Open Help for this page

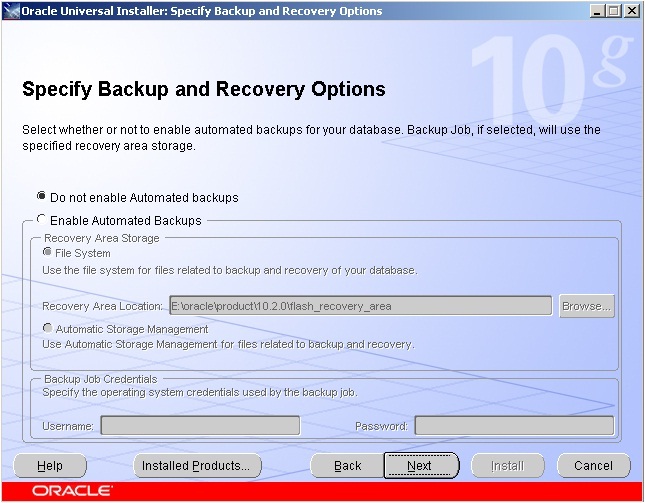50,466
